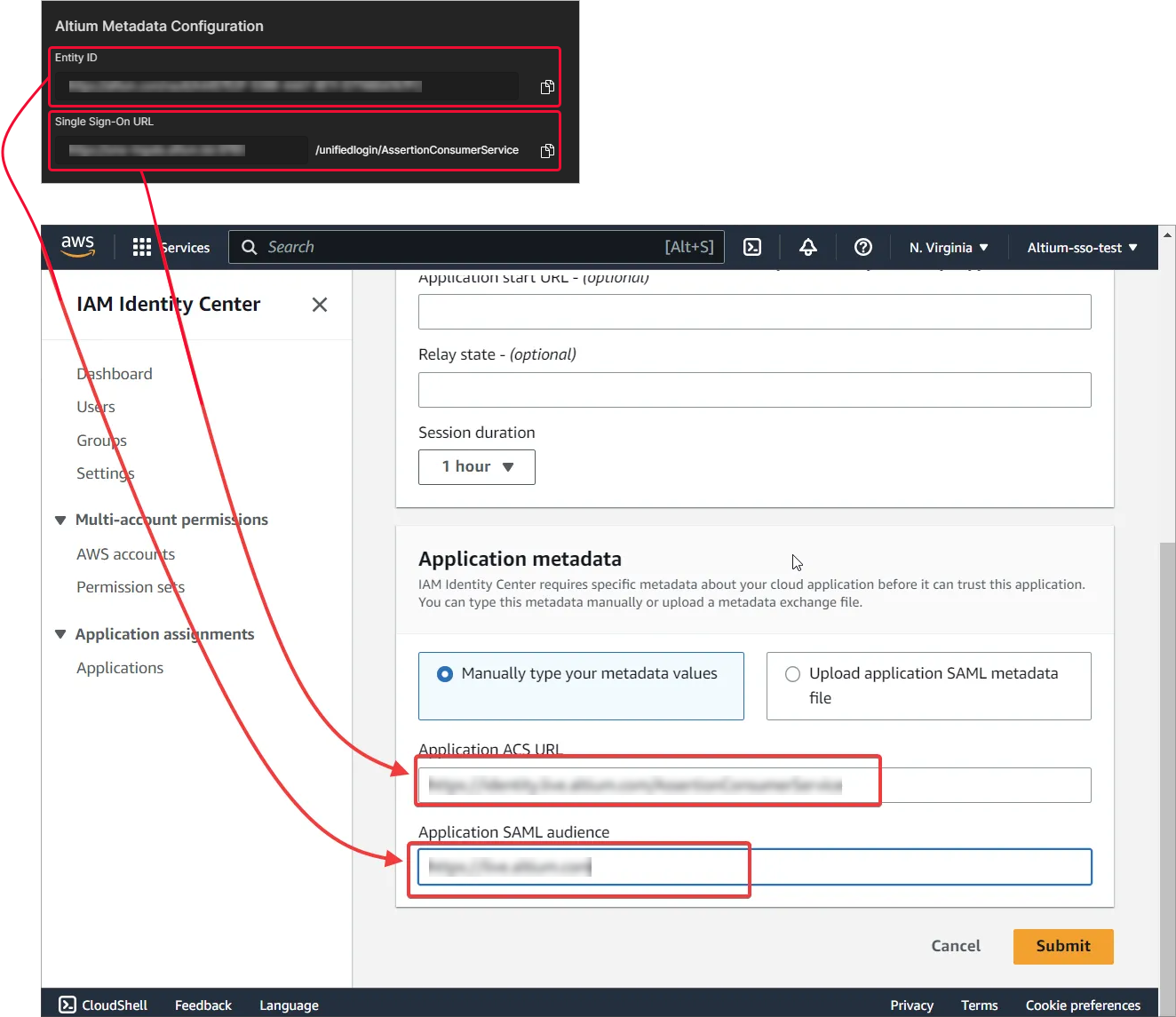Collapse the Multi-account permissions section
Image resolution: width=1176 pixels, height=1017 pixels.
tap(60, 520)
